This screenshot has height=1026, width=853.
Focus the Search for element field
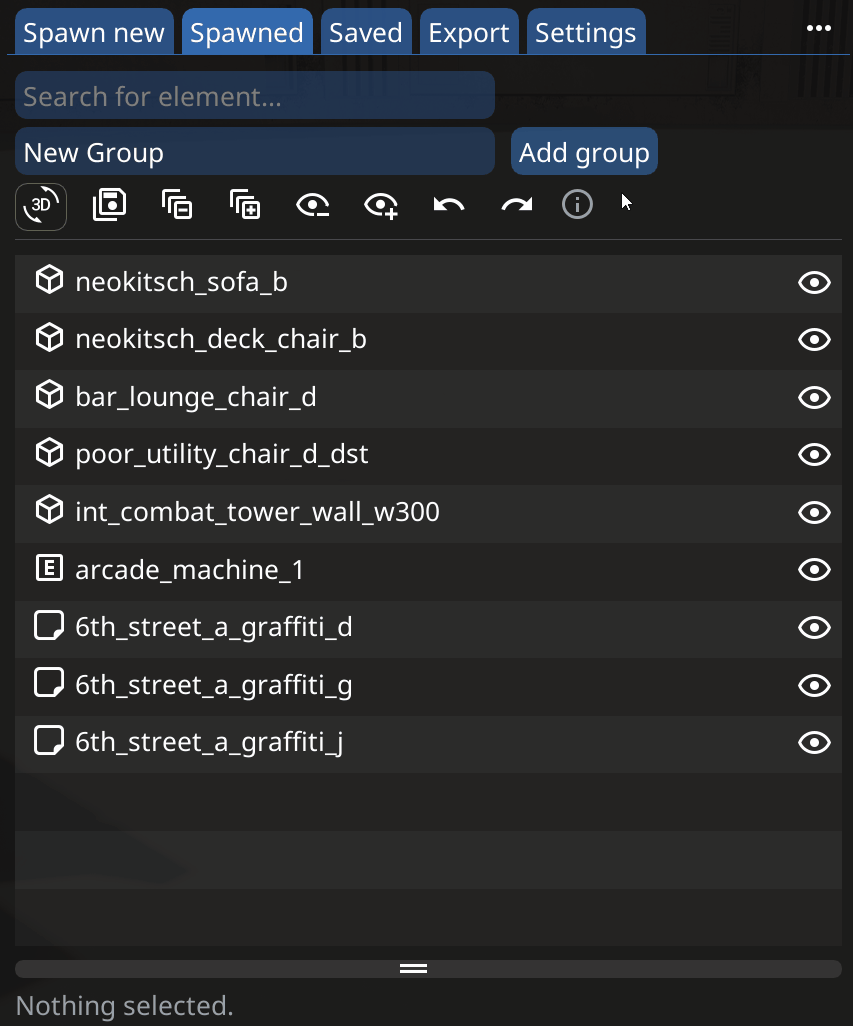tap(255, 96)
